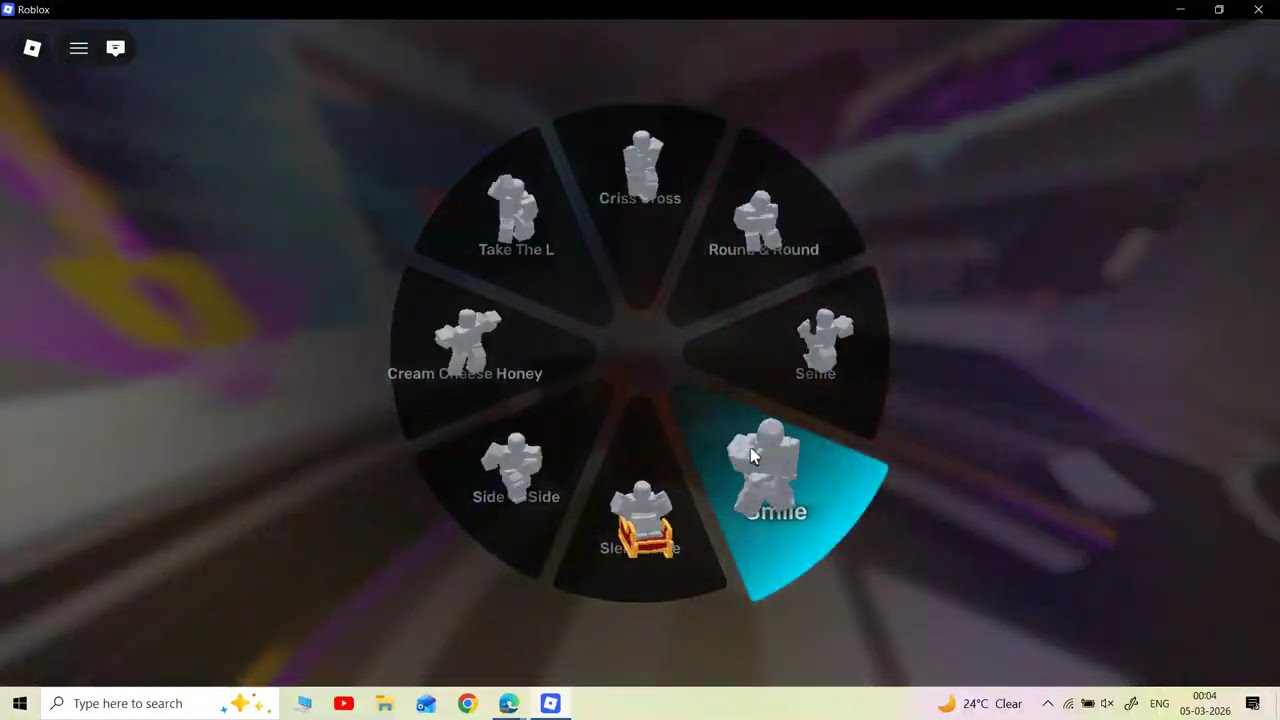This screenshot has width=1280, height=720.
Task: Open Outlook from the taskbar
Action: click(x=426, y=703)
